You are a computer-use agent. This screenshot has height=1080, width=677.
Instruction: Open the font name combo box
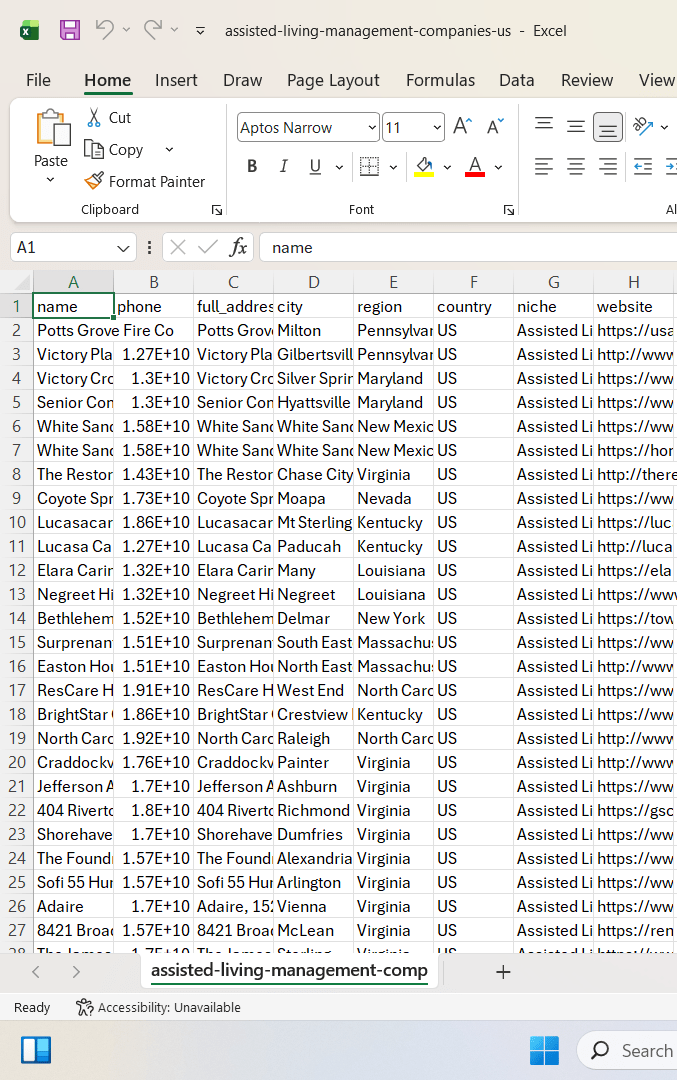[x=308, y=127]
